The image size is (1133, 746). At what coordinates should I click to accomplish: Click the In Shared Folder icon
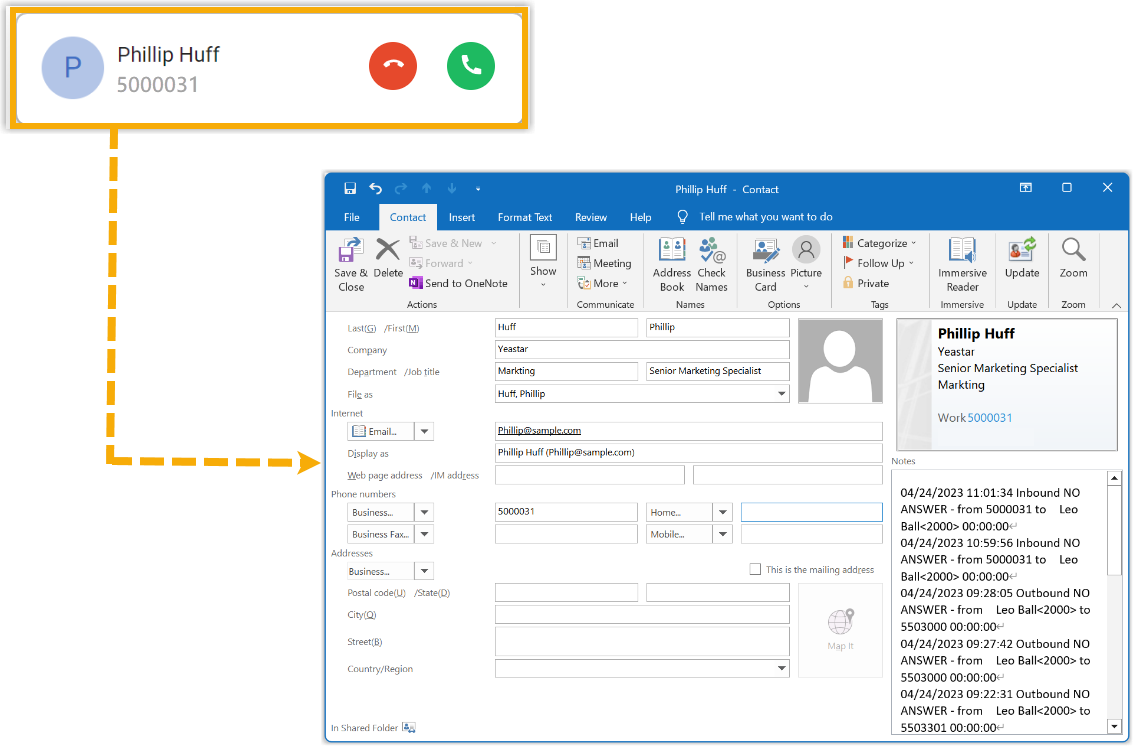[409, 727]
